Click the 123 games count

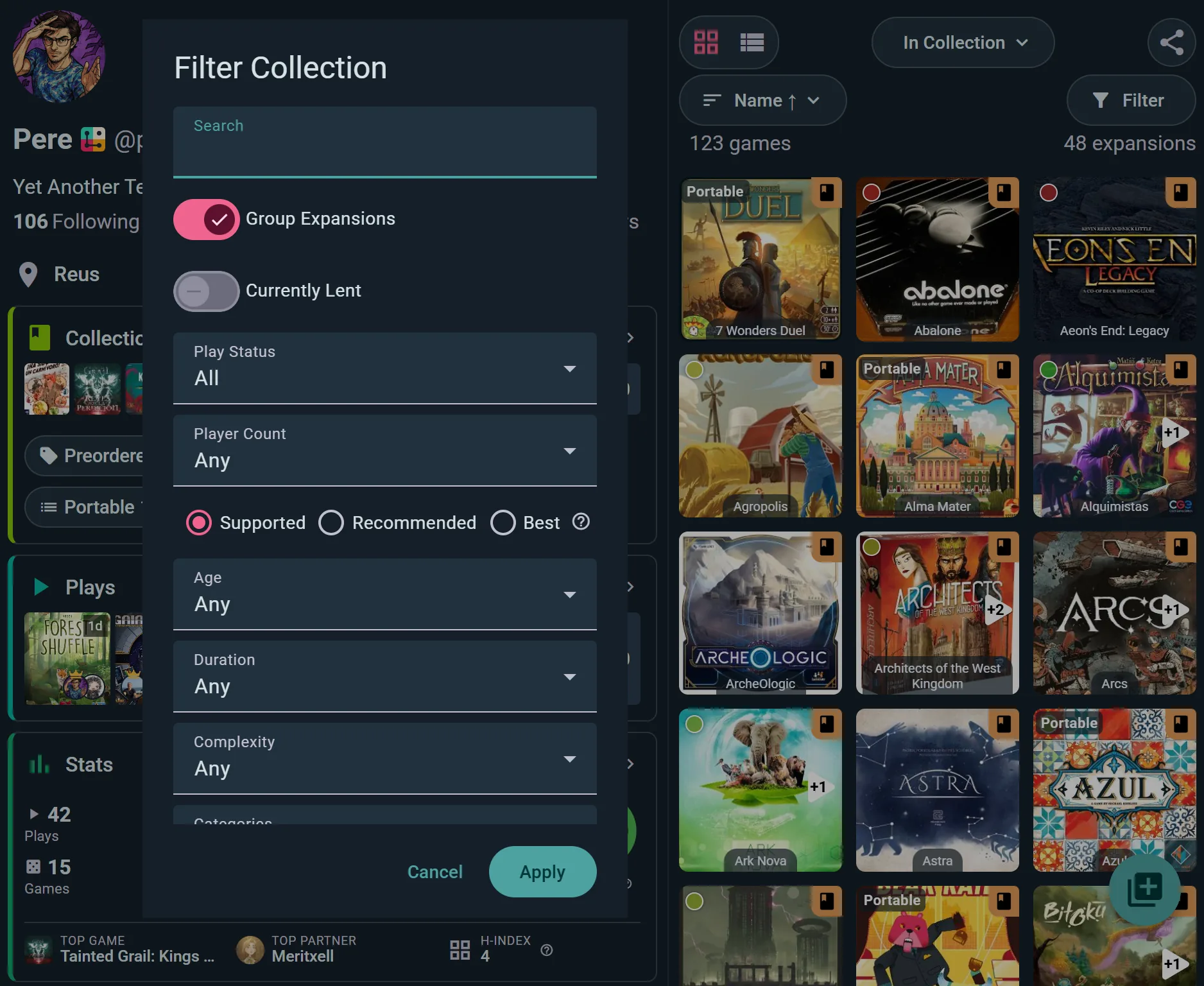point(740,143)
